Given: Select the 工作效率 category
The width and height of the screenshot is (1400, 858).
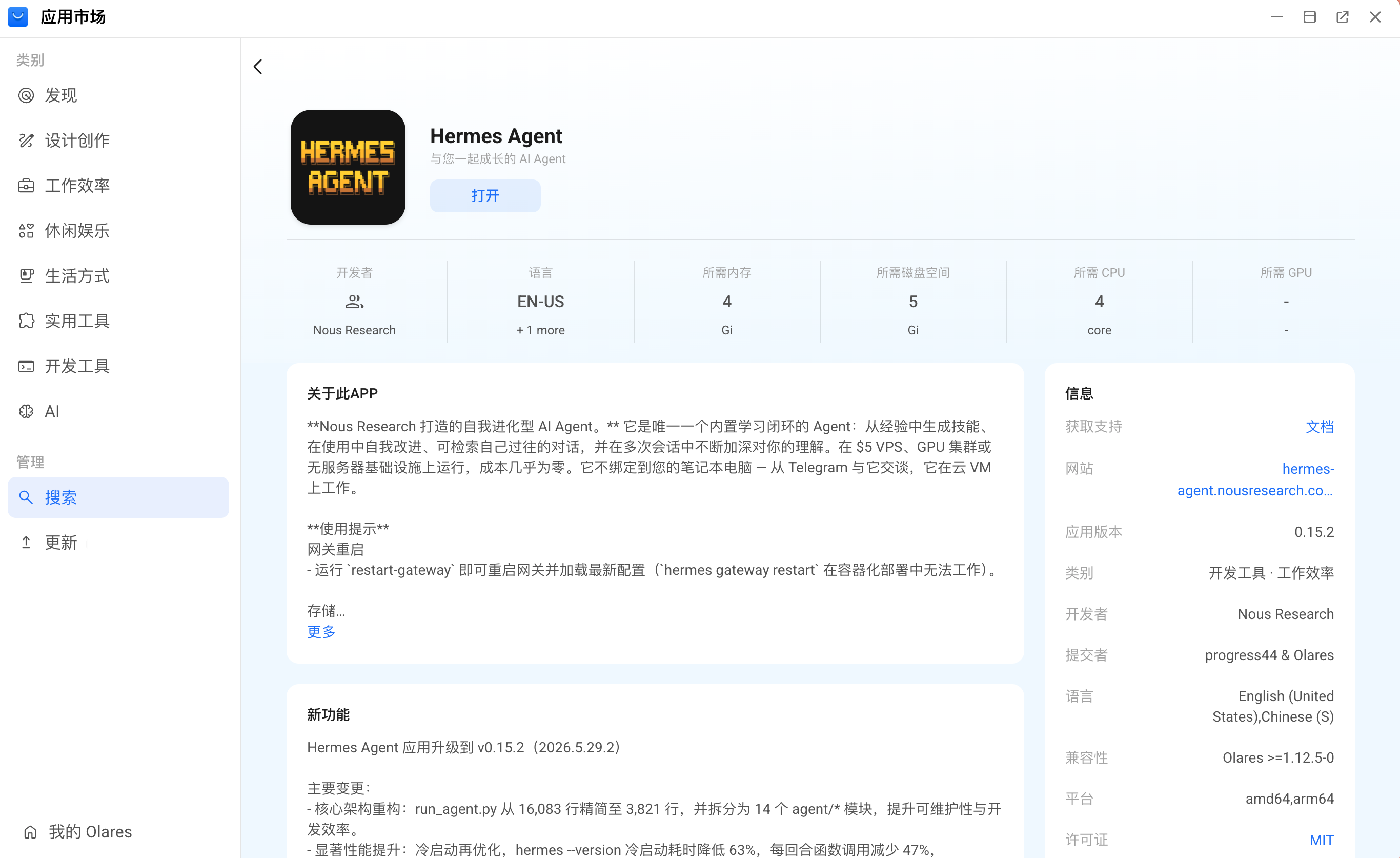Looking at the screenshot, I should [x=118, y=185].
